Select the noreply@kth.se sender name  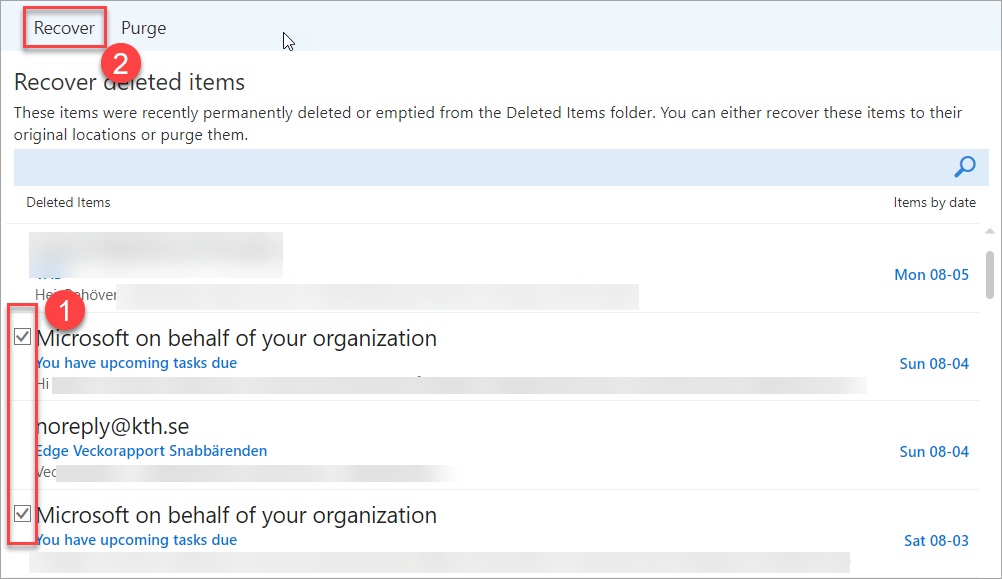111,427
